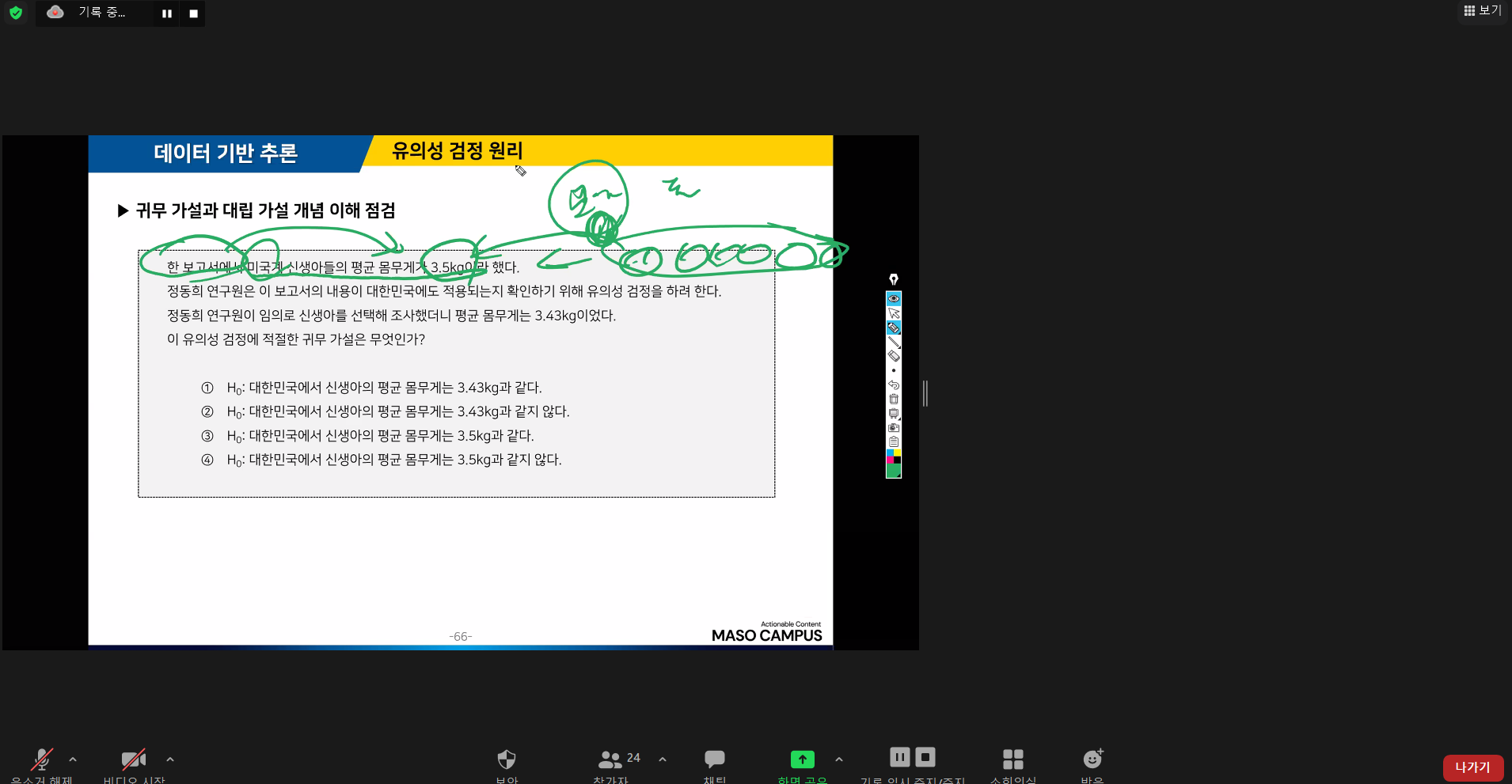Expand video options arrow next to camera
The height and width of the screenshot is (784, 1512).
[x=170, y=759]
